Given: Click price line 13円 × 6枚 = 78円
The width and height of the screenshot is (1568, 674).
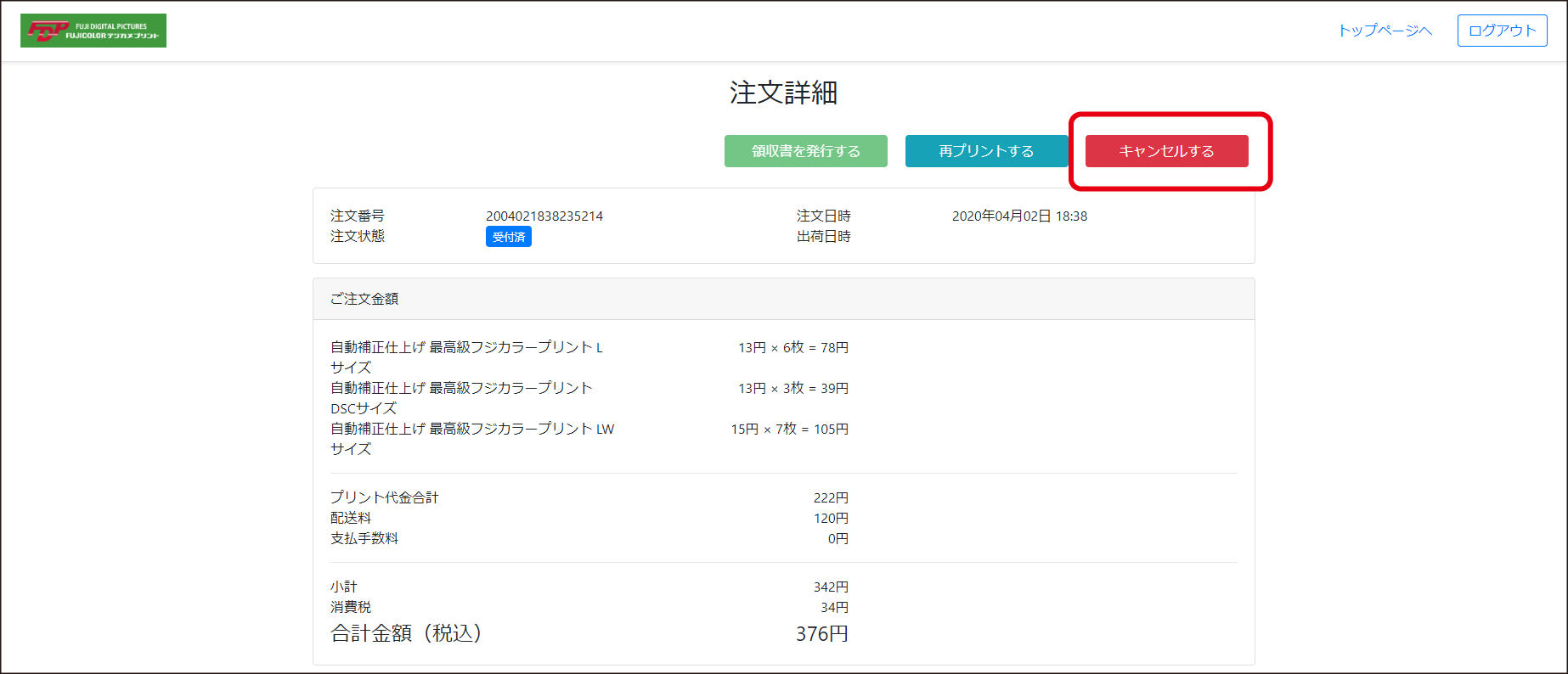Looking at the screenshot, I should 793,347.
